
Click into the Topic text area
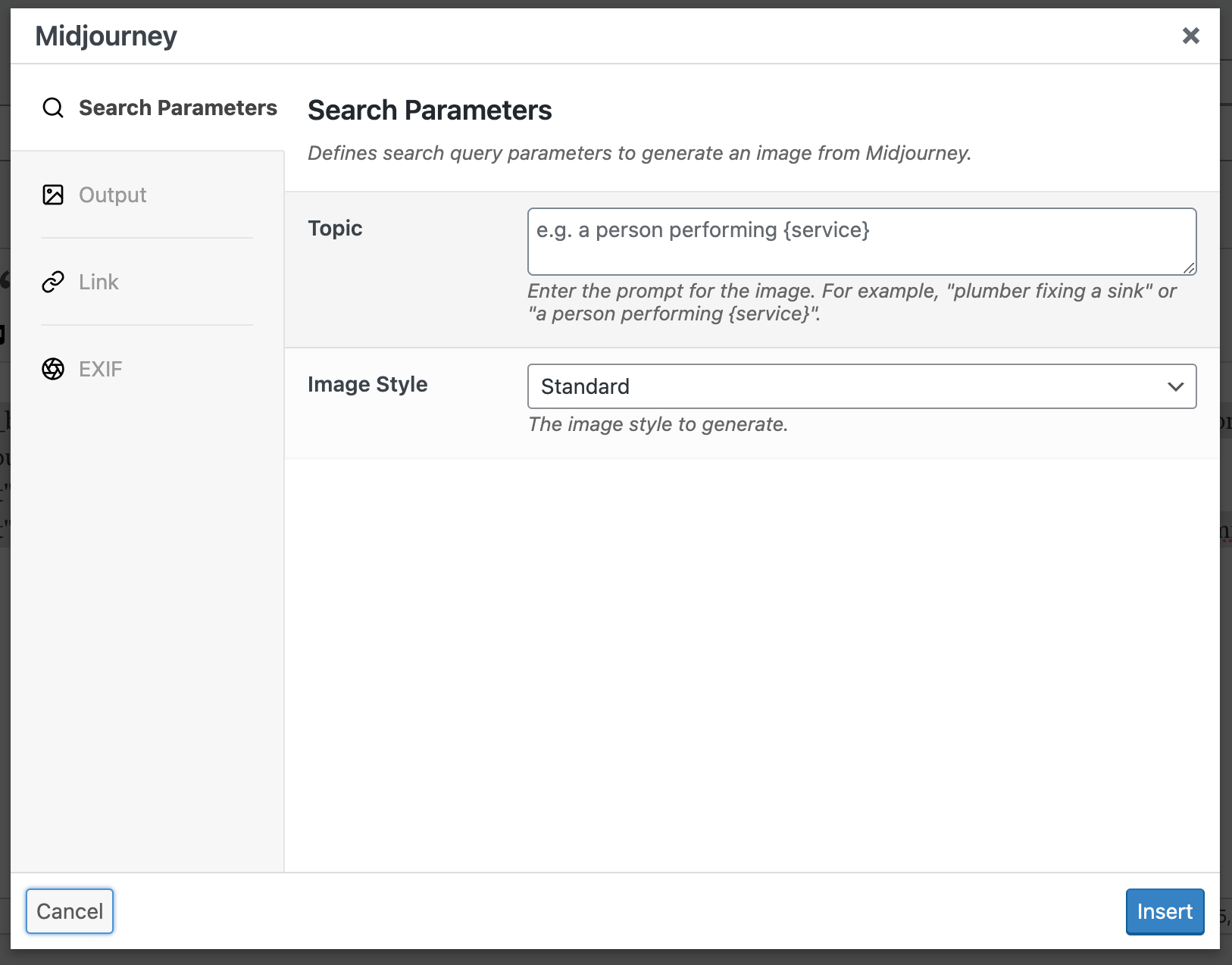point(862,242)
